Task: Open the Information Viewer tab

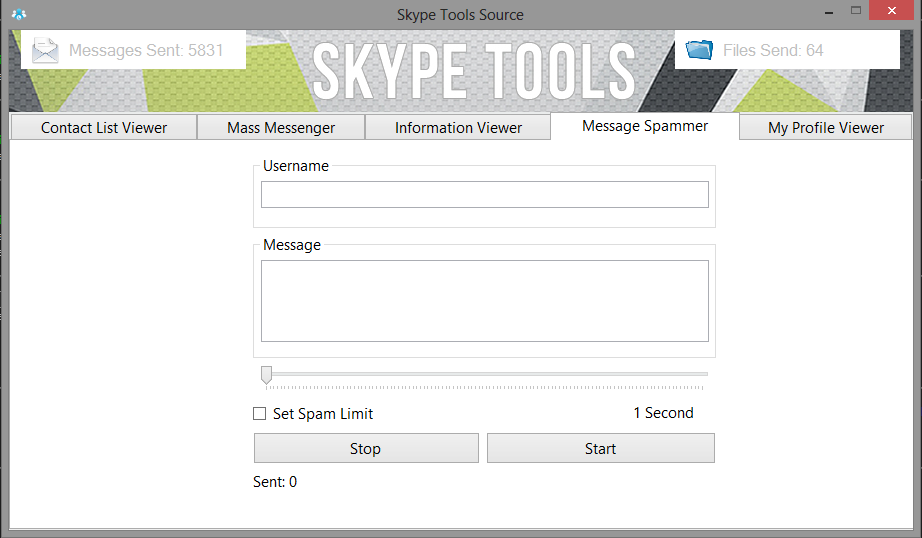Action: coord(458,128)
